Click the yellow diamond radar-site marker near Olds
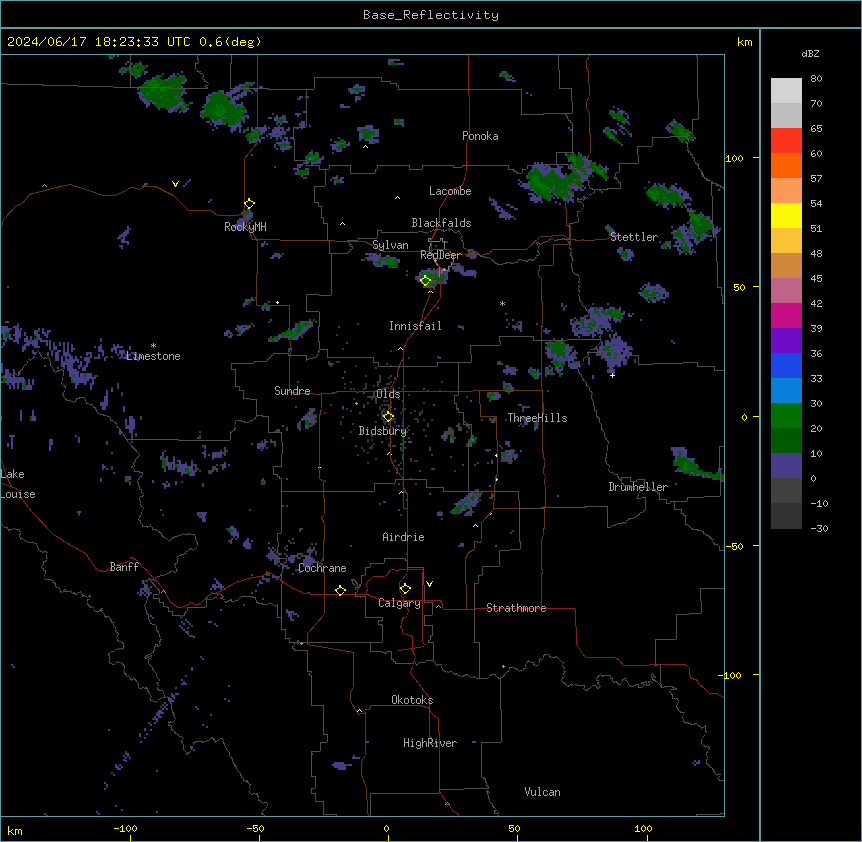This screenshot has height=842, width=862. [388, 417]
